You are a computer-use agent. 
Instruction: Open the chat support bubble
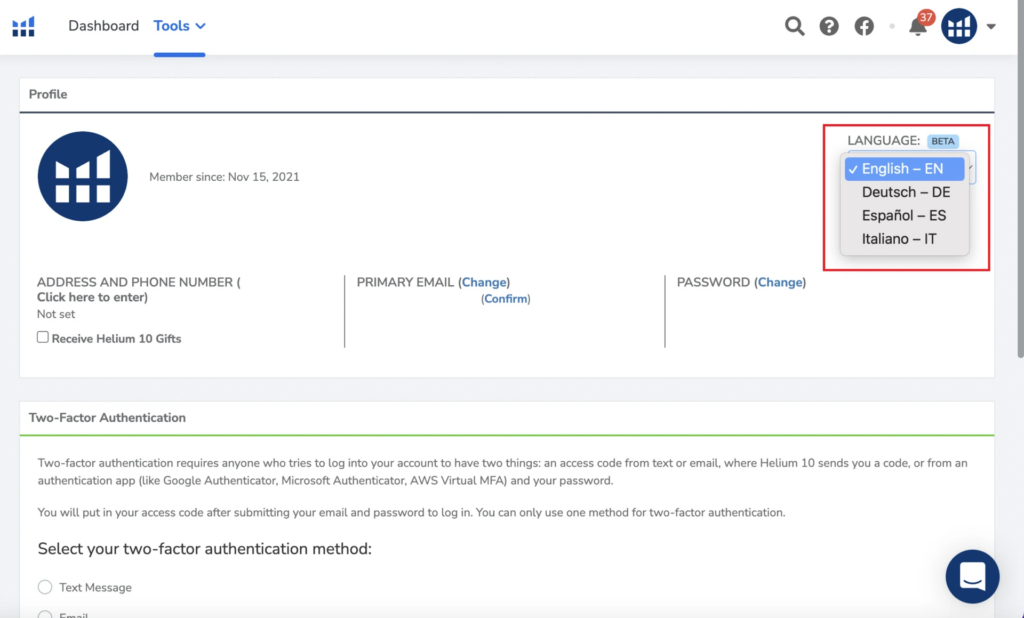click(972, 576)
